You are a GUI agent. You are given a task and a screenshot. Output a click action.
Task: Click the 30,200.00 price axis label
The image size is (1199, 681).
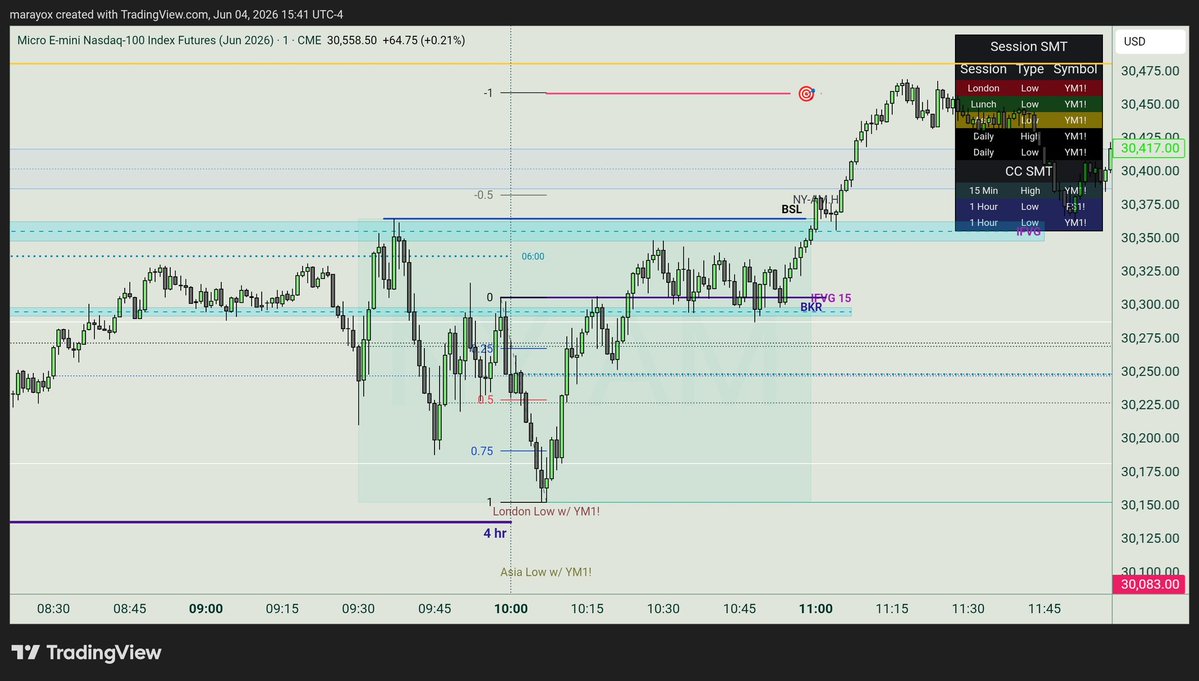point(1149,439)
